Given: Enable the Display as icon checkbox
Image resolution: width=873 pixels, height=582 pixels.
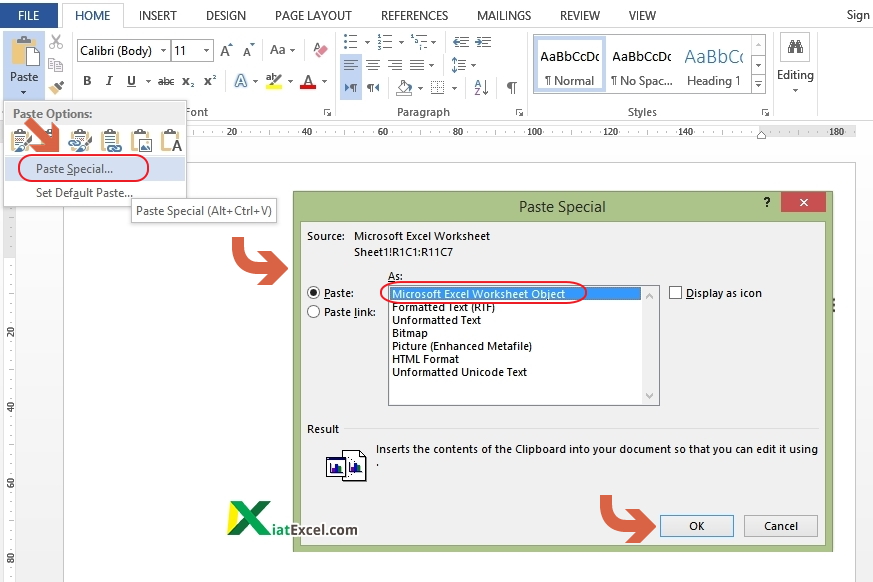Looking at the screenshot, I should [x=676, y=293].
